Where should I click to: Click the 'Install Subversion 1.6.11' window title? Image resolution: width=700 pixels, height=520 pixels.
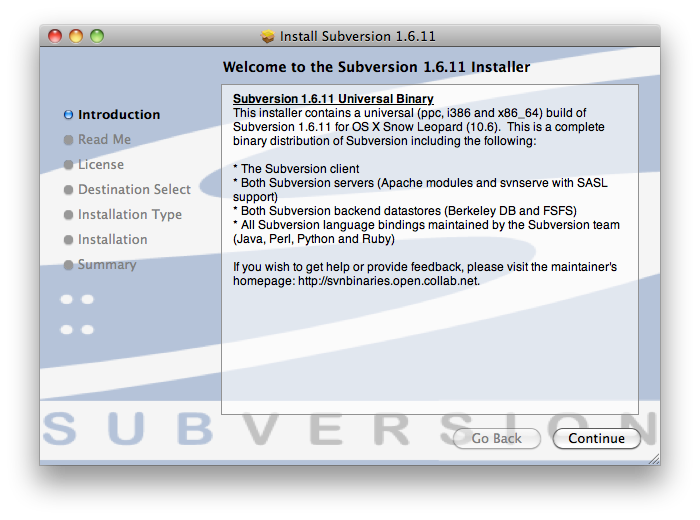(358, 36)
